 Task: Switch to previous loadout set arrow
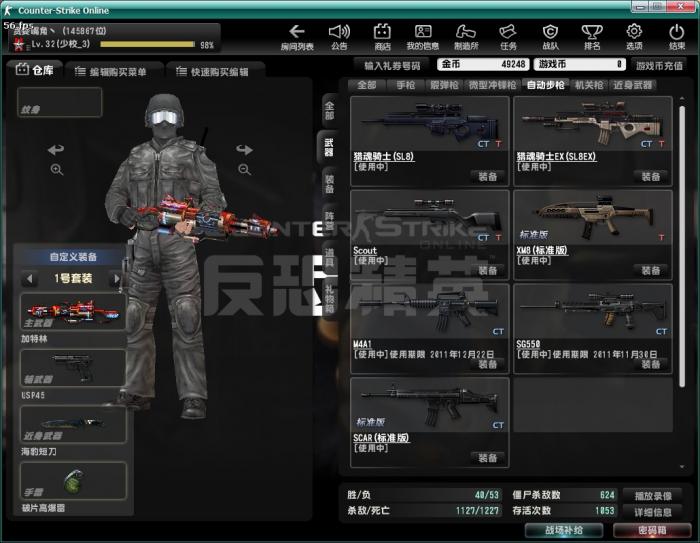pyautogui.click(x=29, y=279)
